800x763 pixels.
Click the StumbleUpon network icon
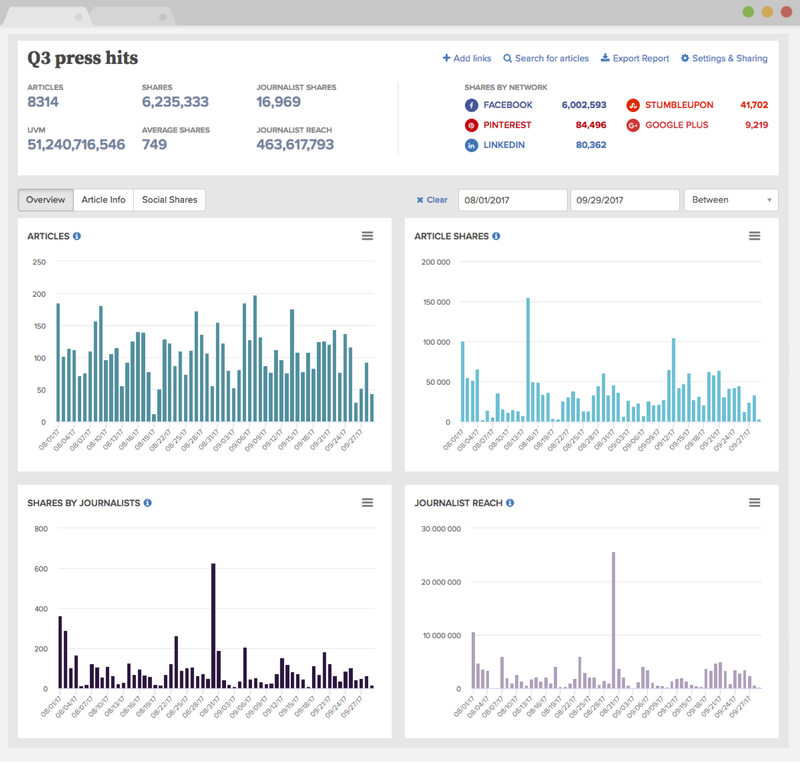tap(633, 105)
